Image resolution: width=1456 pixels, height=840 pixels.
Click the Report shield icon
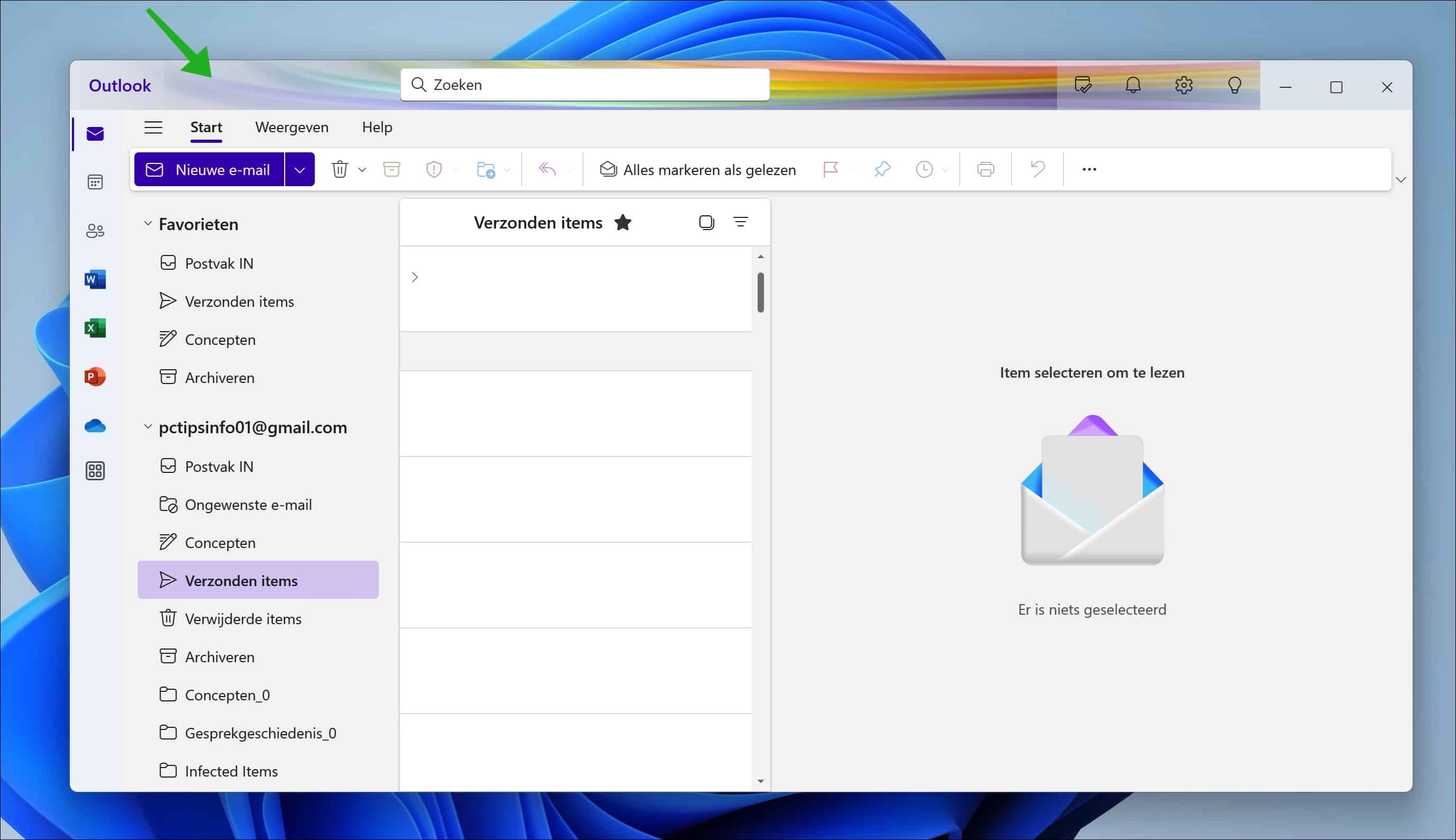(434, 169)
